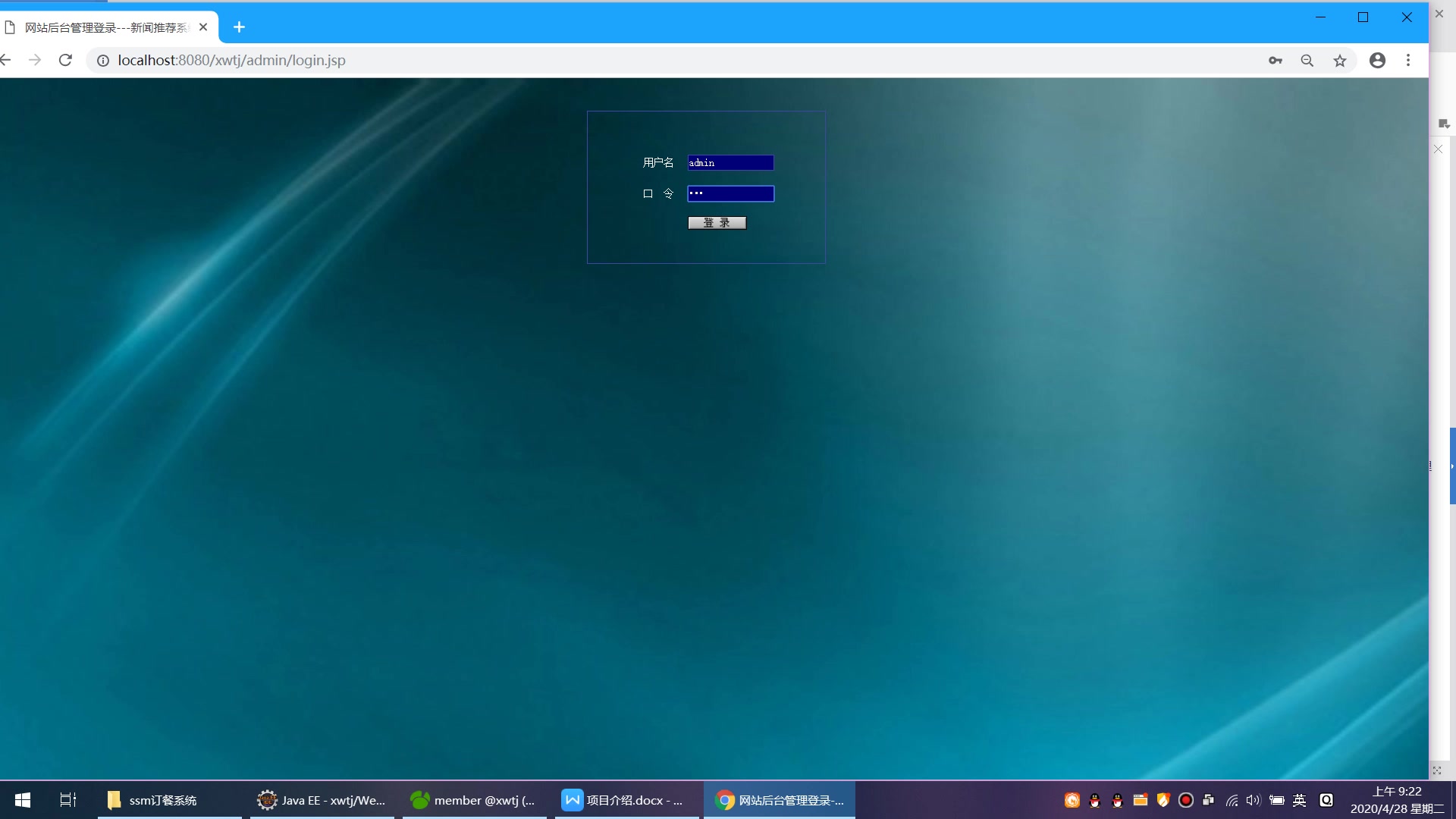Switch to member @xwtj Navicat window
Image resolution: width=1456 pixels, height=819 pixels.
tap(475, 800)
